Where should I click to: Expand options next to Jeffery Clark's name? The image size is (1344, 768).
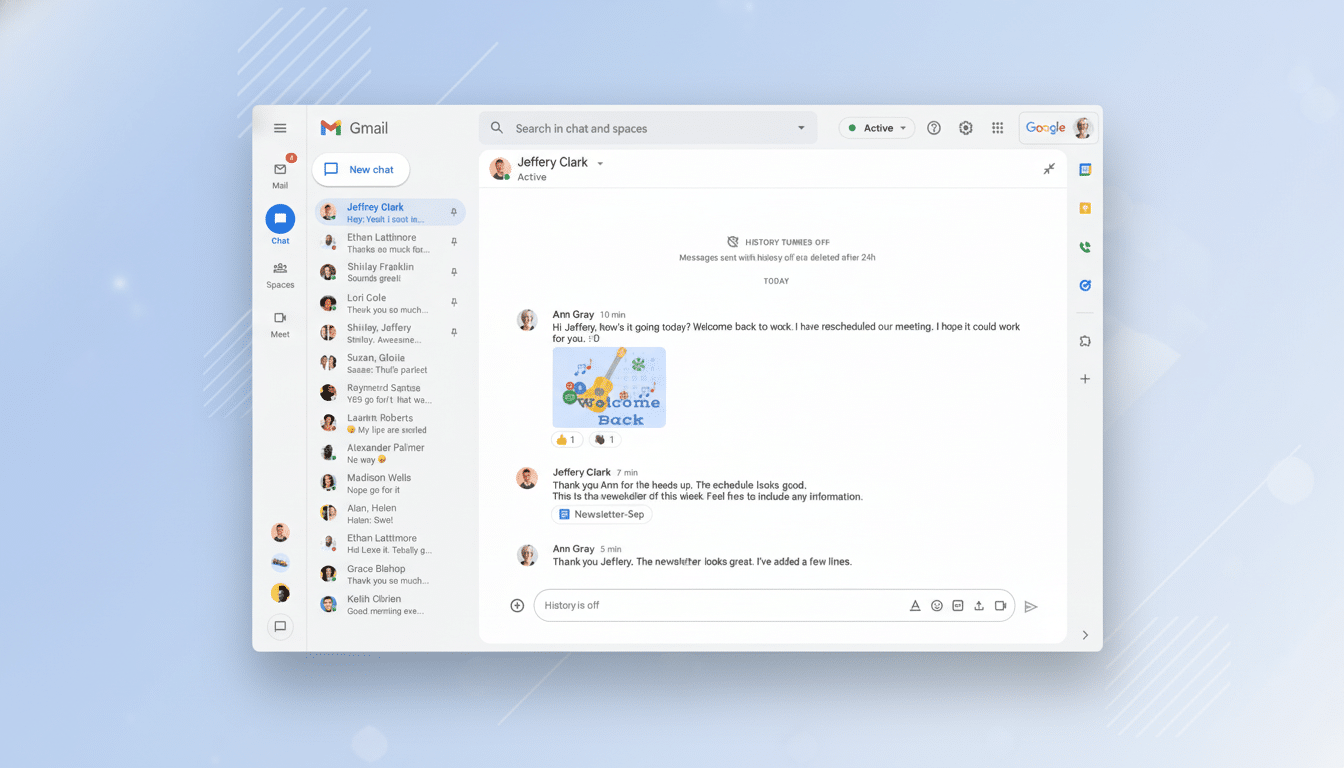[x=600, y=163]
